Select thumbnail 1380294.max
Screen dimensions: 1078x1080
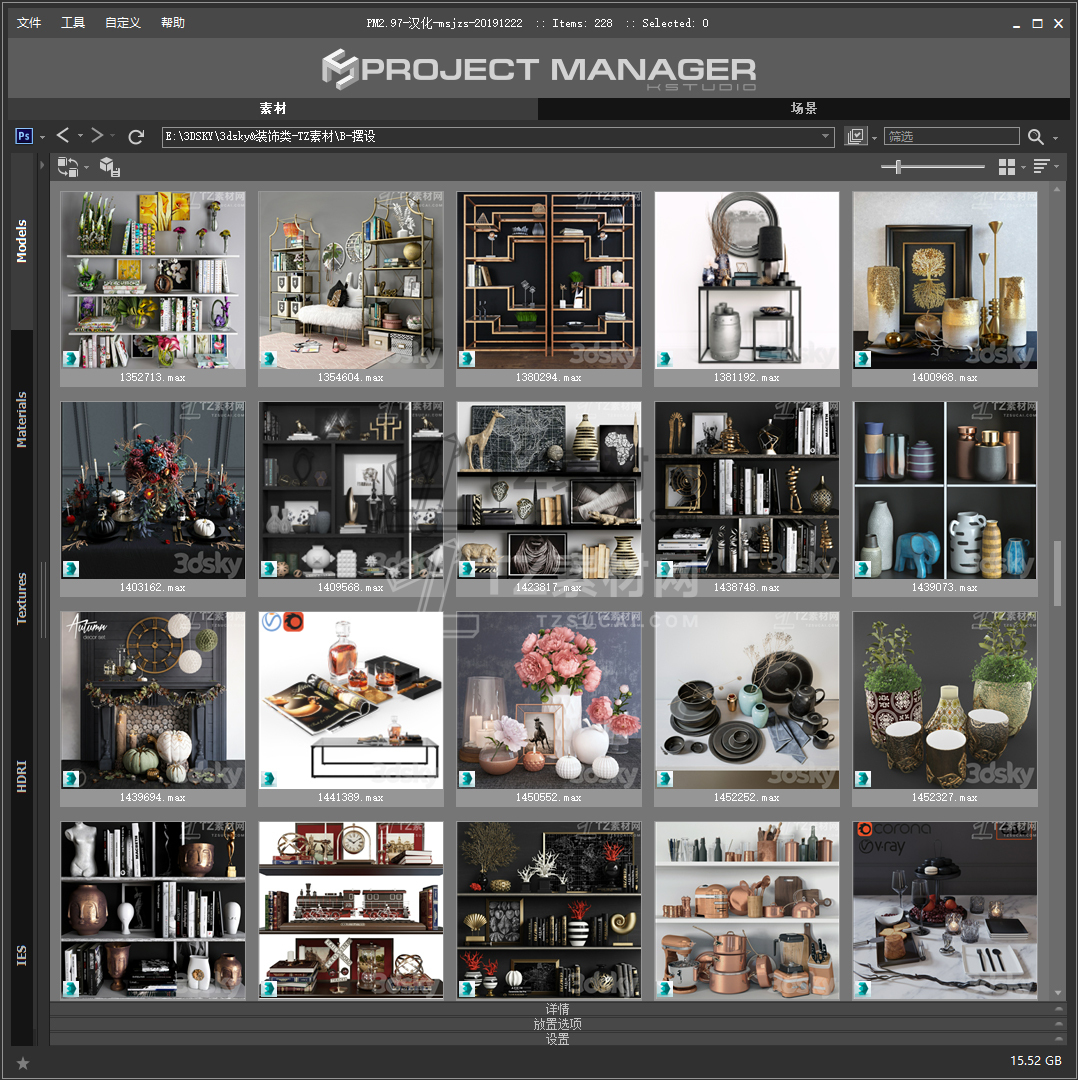point(549,288)
